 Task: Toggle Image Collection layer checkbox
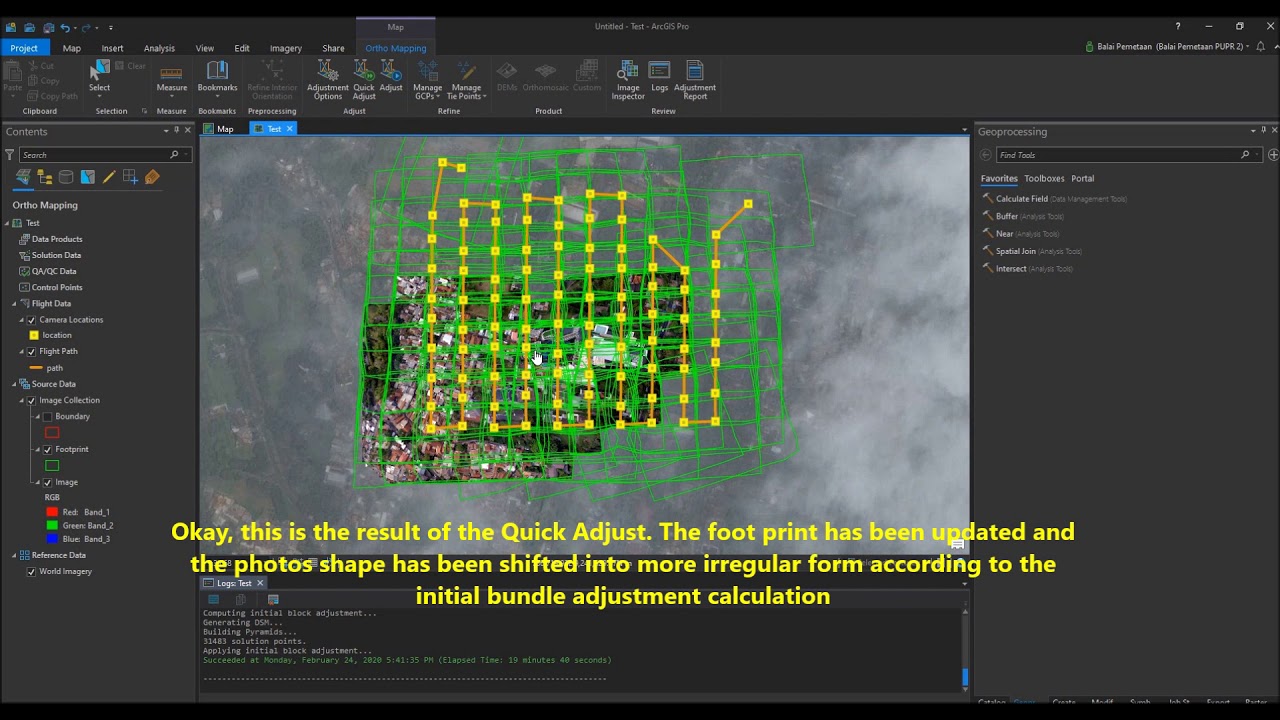tap(31, 401)
